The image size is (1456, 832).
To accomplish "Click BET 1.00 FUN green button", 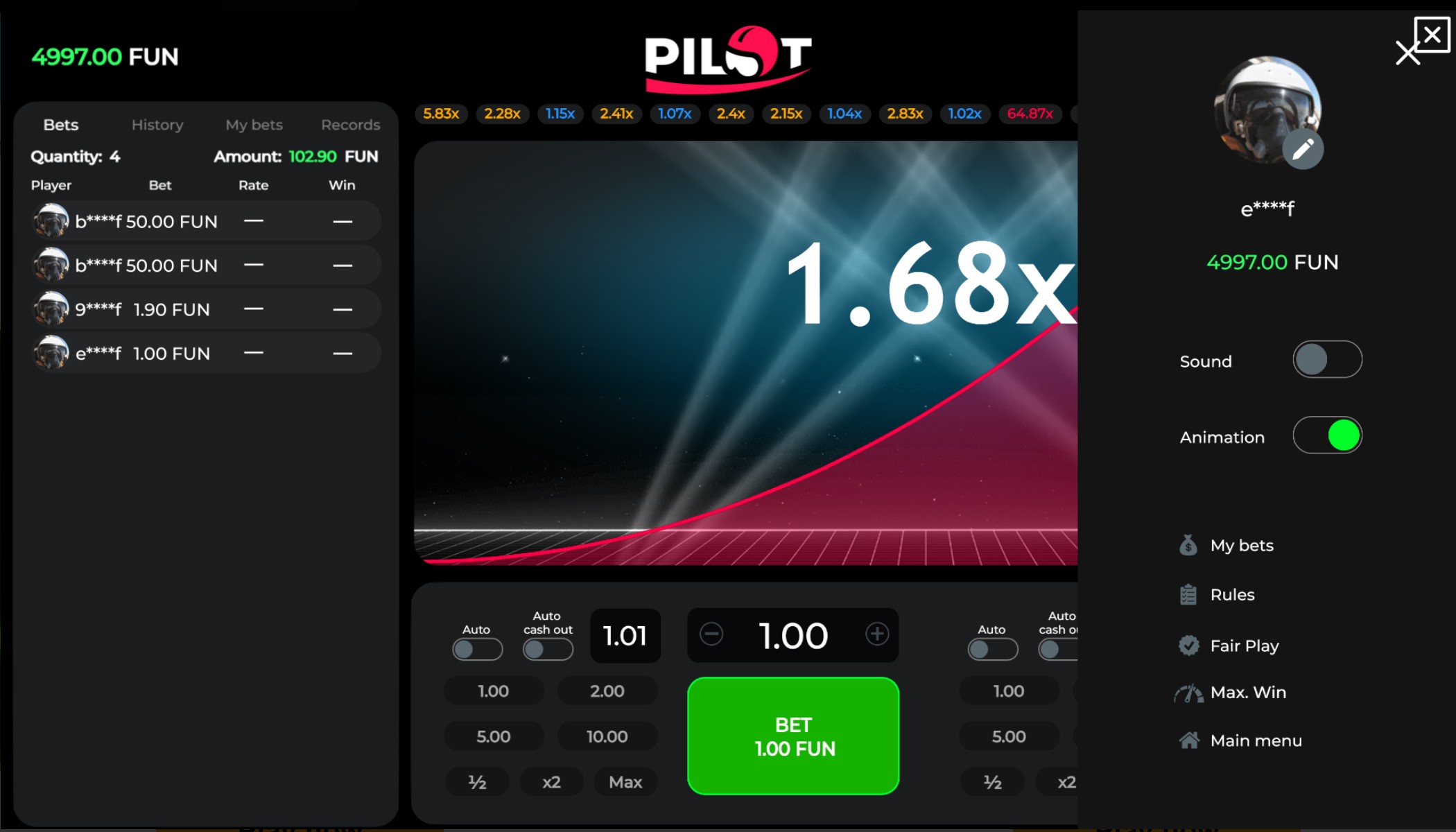I will pos(793,736).
